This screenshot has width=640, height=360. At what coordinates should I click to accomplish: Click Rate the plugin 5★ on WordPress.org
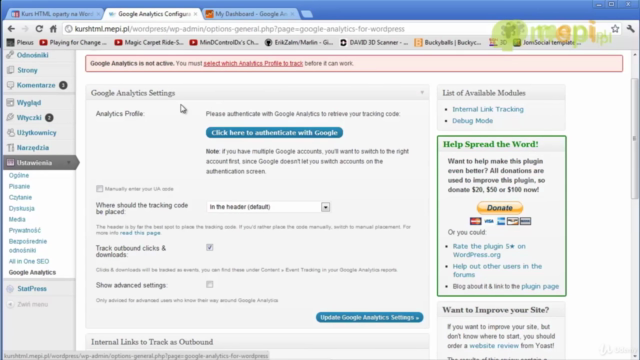pyautogui.click(x=489, y=250)
